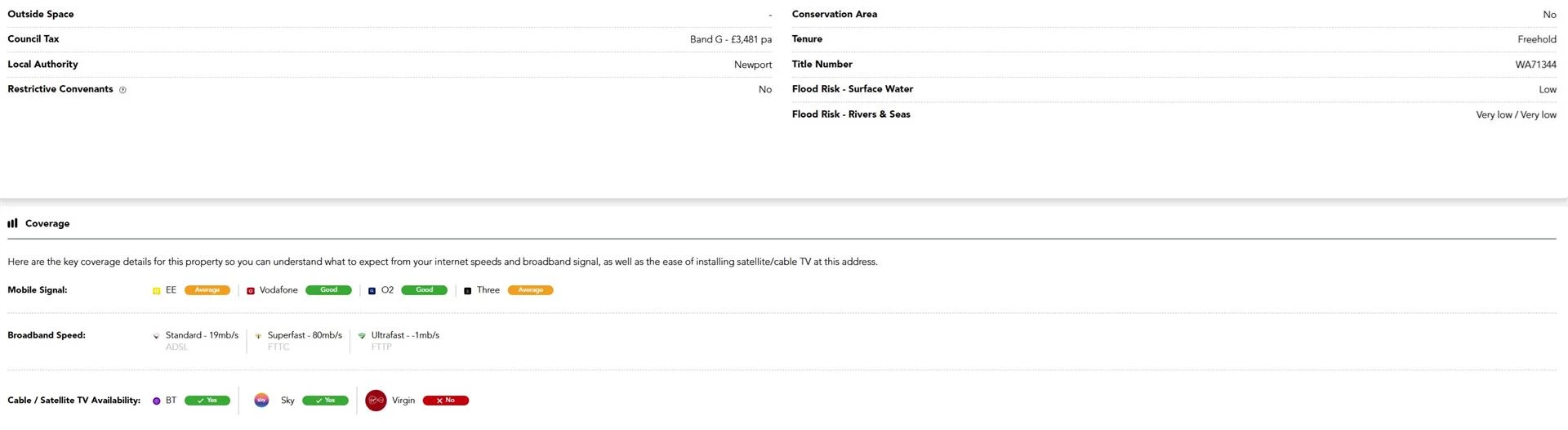Click the Sky logo icon
This screenshot has height=430, width=1568.
(261, 401)
